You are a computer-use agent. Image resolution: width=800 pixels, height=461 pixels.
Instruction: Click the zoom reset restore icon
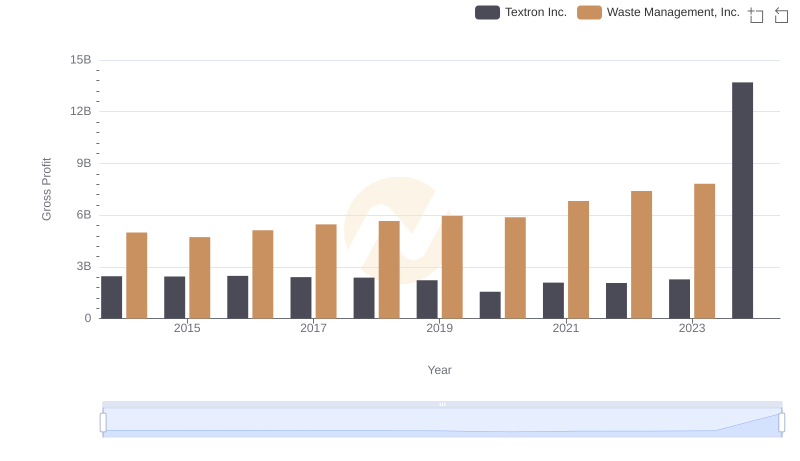pyautogui.click(x=781, y=15)
